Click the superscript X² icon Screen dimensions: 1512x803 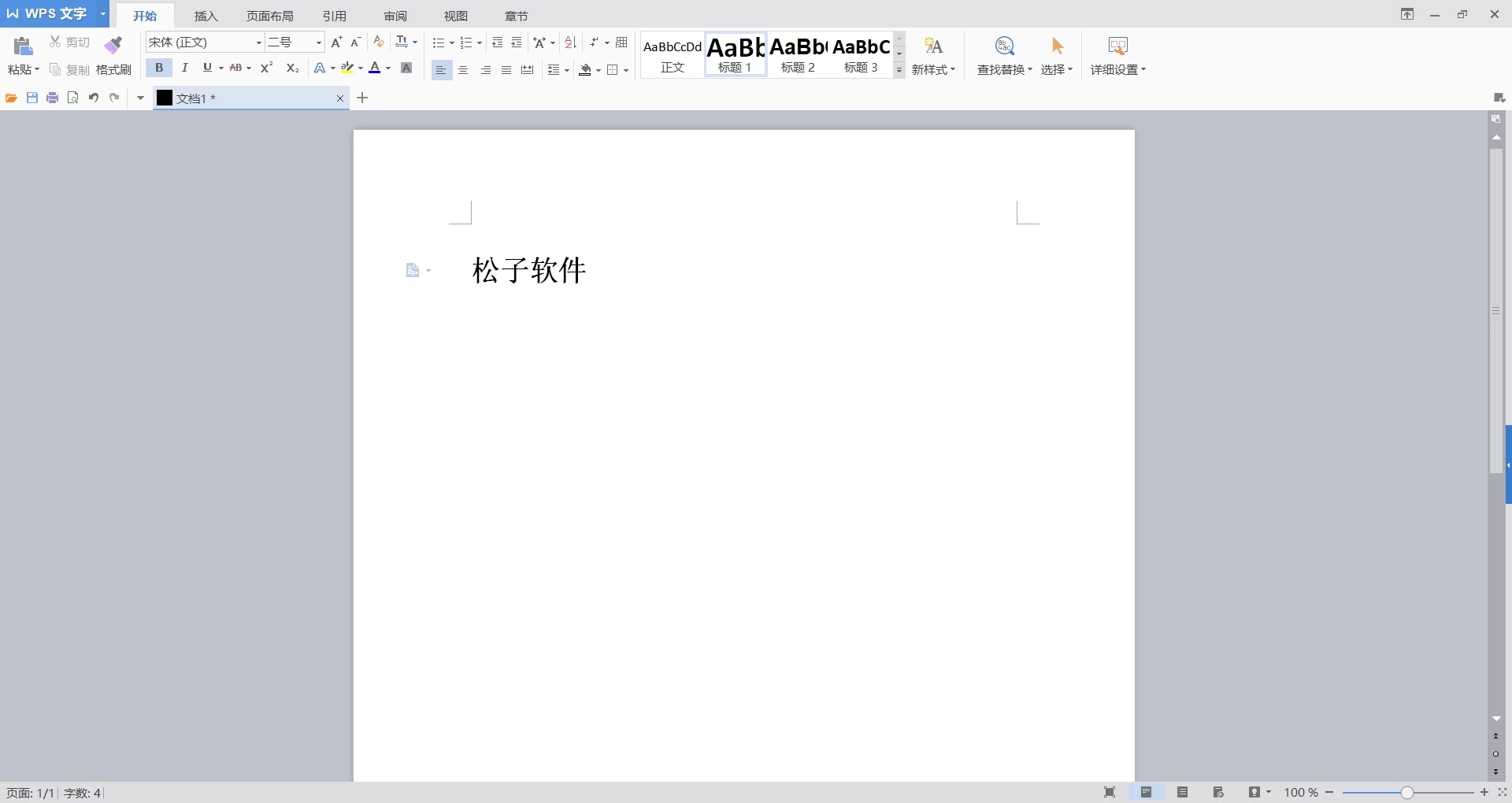pos(267,68)
